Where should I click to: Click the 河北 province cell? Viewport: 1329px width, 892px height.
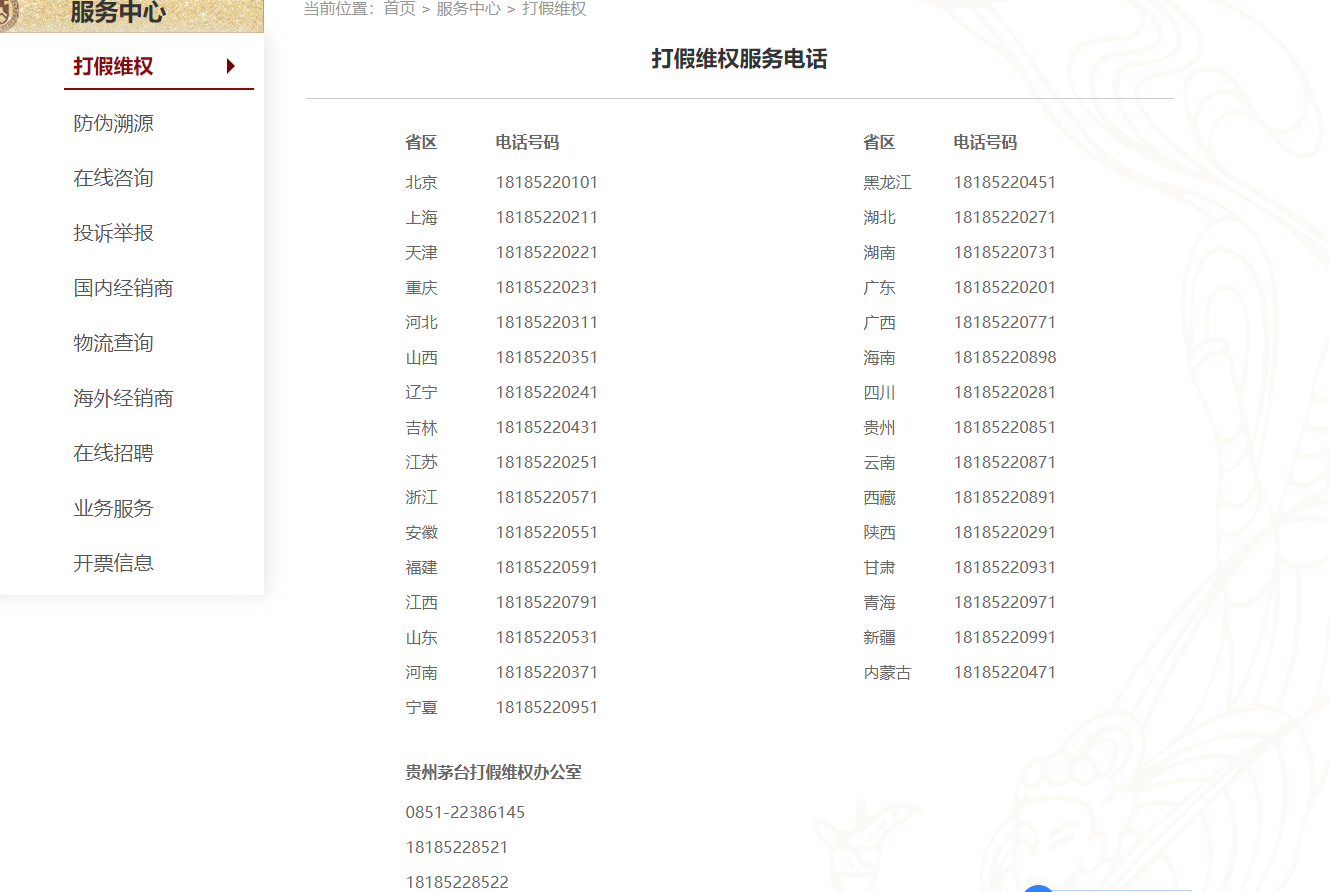(x=421, y=322)
